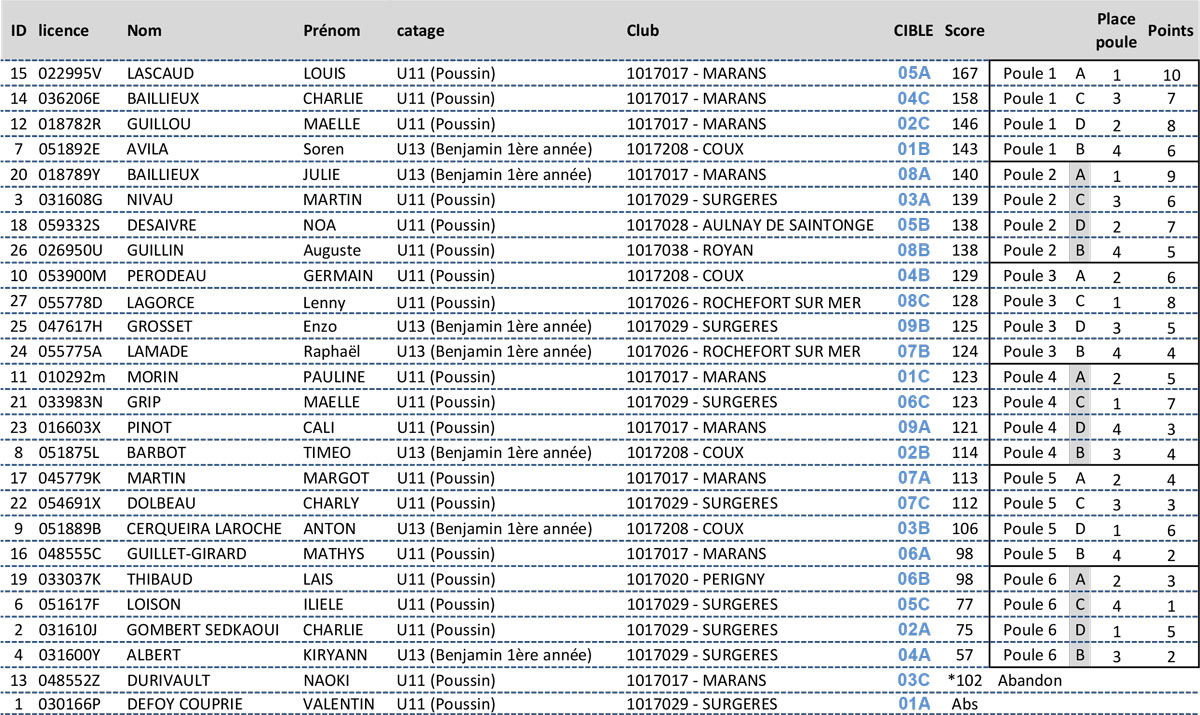This screenshot has width=1200, height=715.
Task: Click first name MARGOT
Action: pyautogui.click(x=336, y=477)
